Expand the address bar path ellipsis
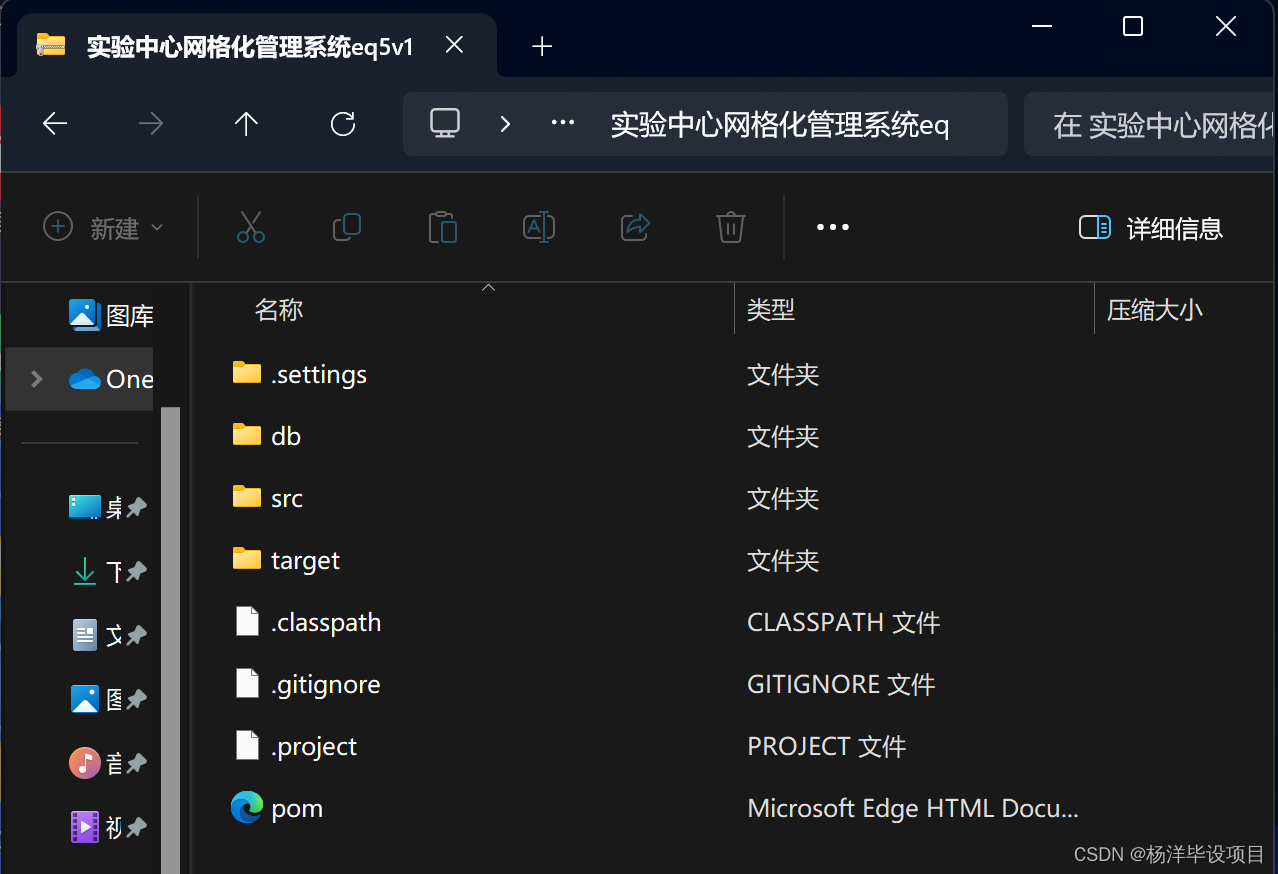 tap(563, 123)
